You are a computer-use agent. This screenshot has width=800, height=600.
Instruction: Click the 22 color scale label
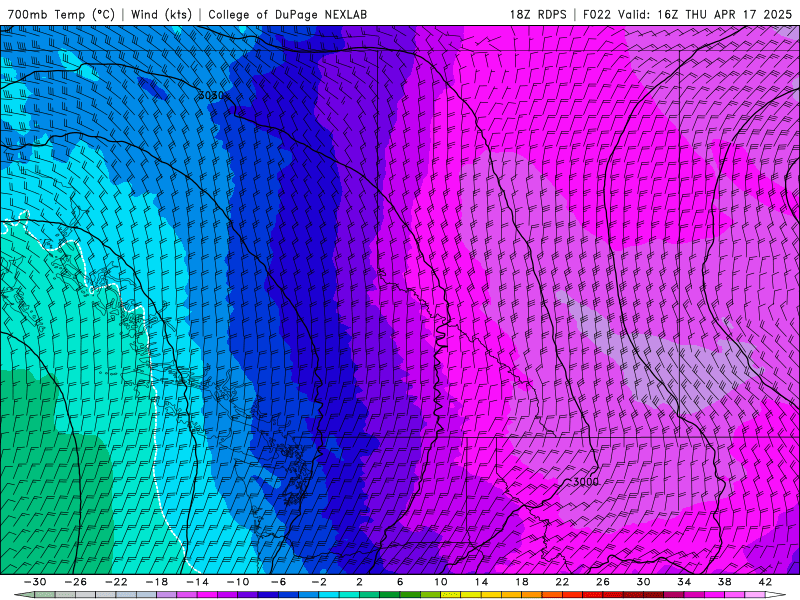[562, 582]
